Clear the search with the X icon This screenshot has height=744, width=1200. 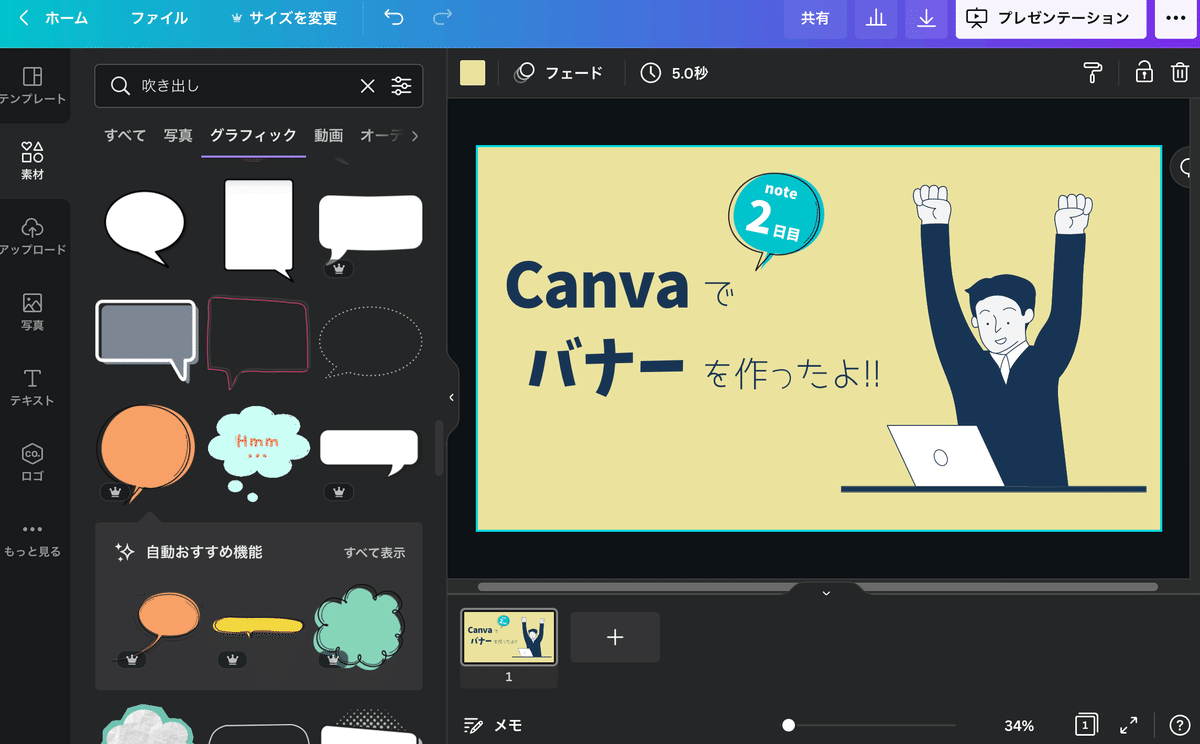(x=368, y=86)
